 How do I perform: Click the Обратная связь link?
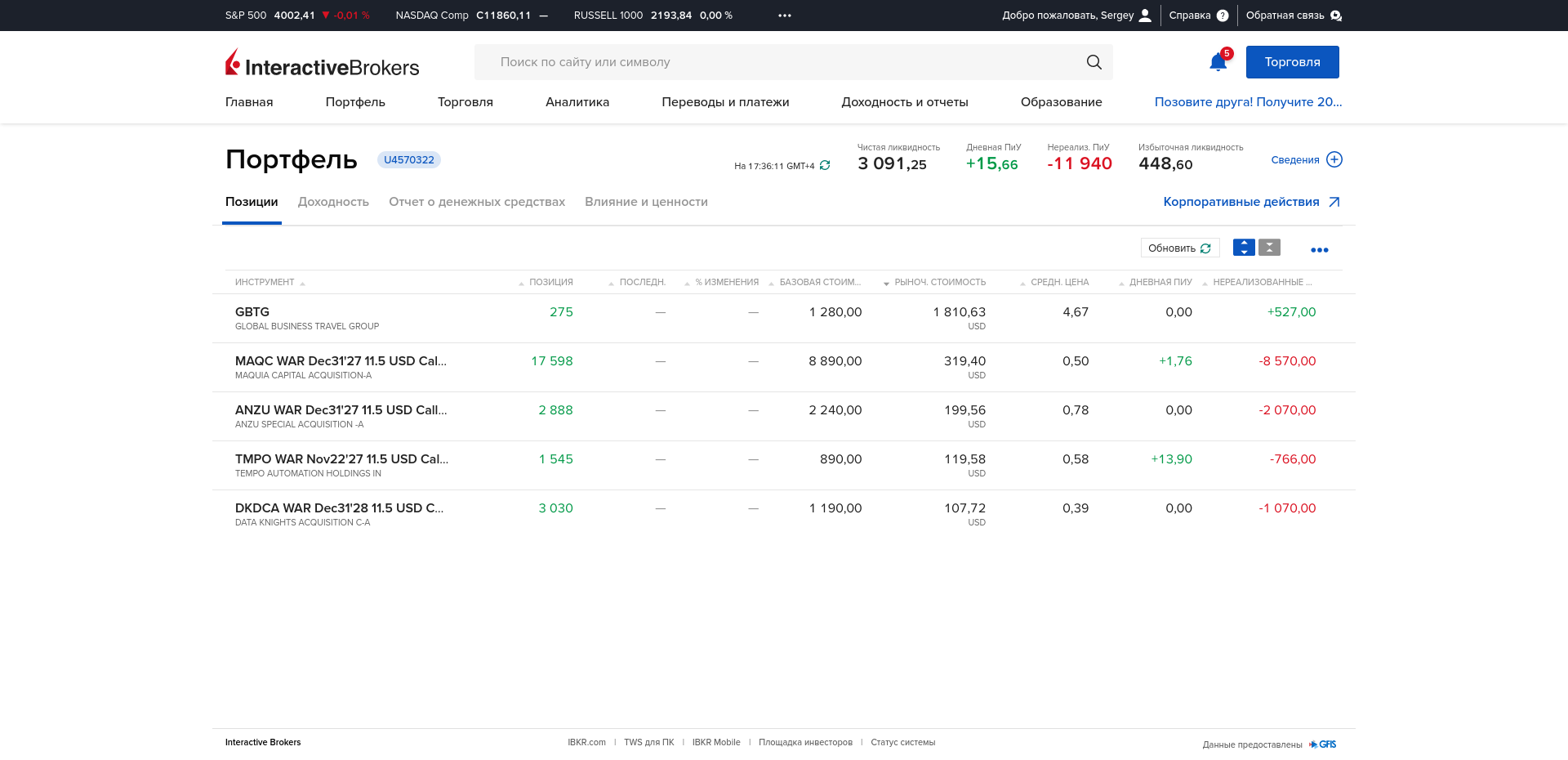point(1285,16)
